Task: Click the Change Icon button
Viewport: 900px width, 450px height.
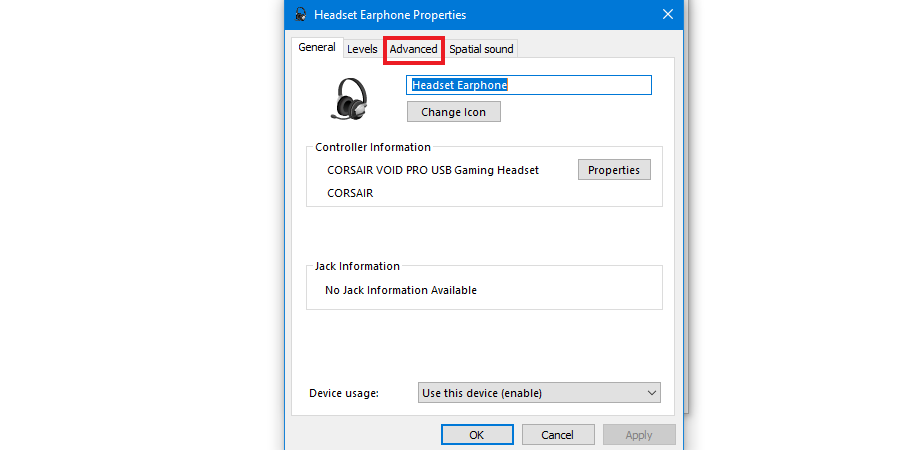Action: 453,112
